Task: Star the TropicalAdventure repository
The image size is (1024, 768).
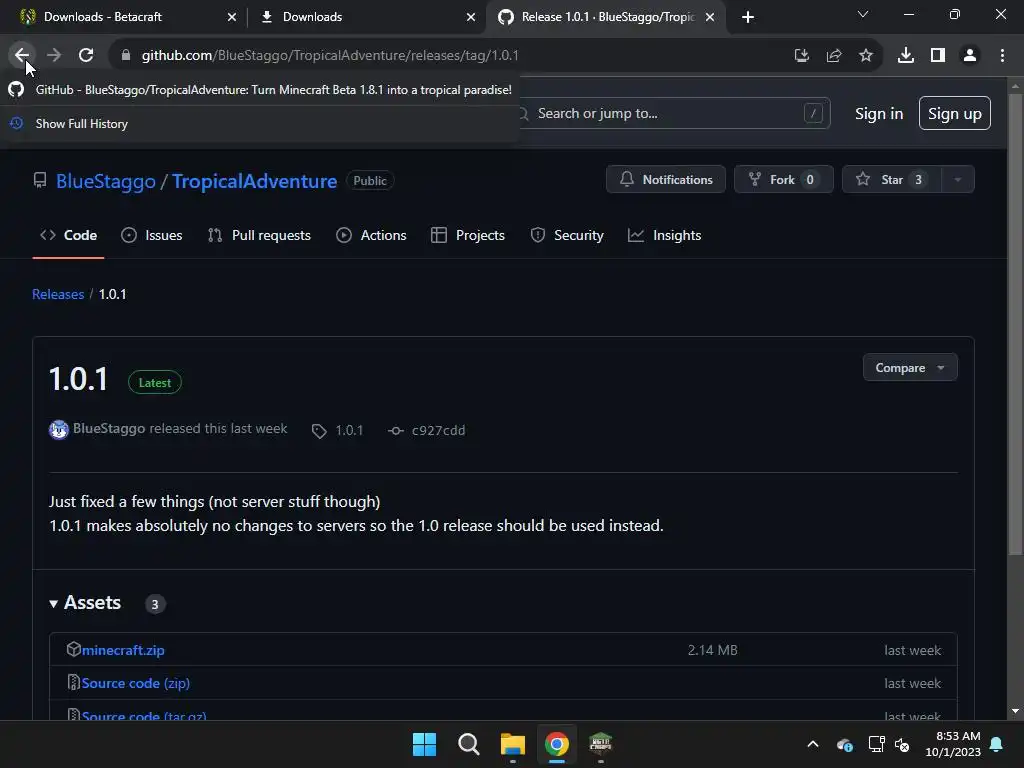Action: click(x=892, y=180)
